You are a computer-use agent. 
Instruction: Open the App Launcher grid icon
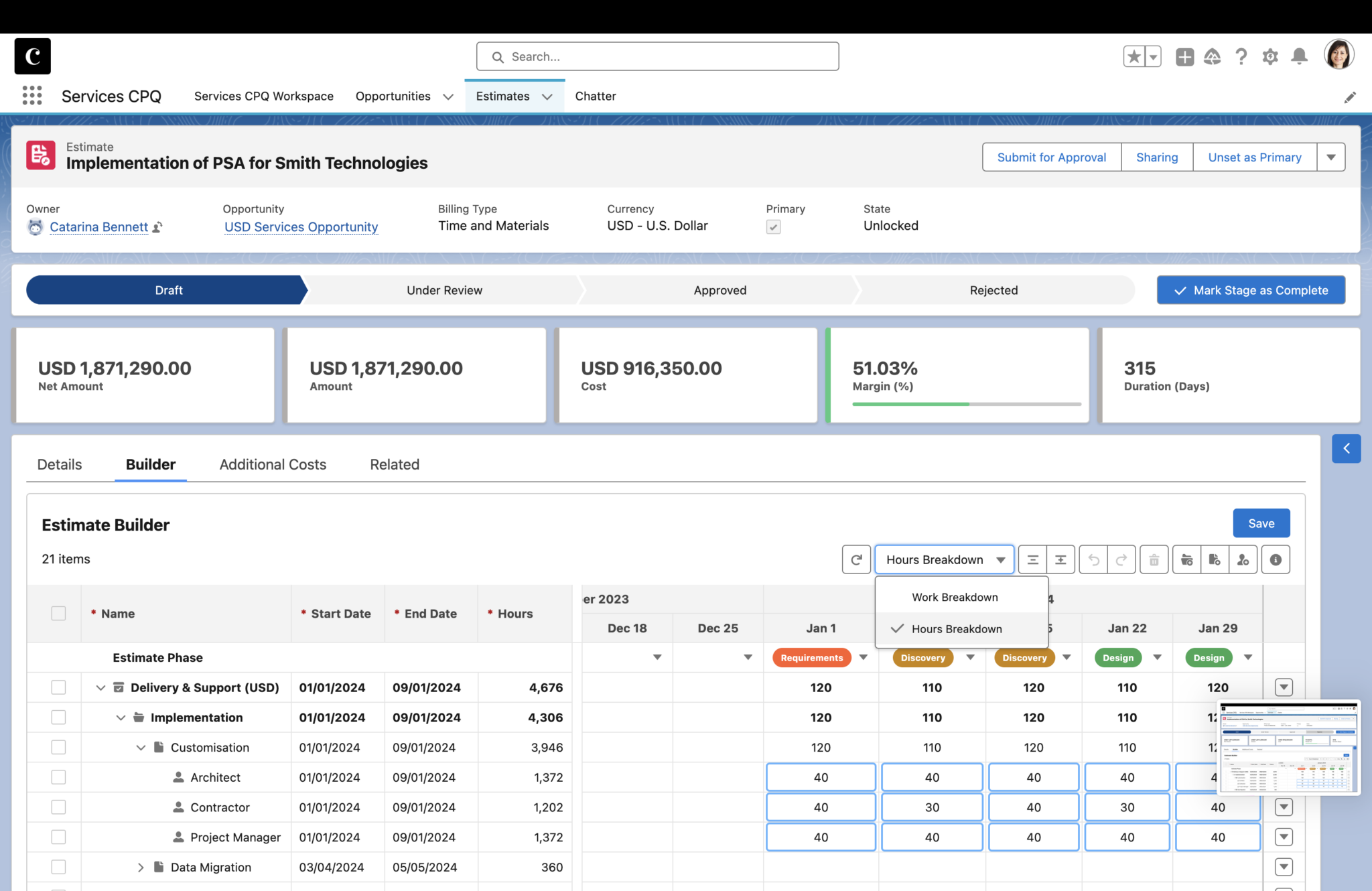tap(31, 96)
